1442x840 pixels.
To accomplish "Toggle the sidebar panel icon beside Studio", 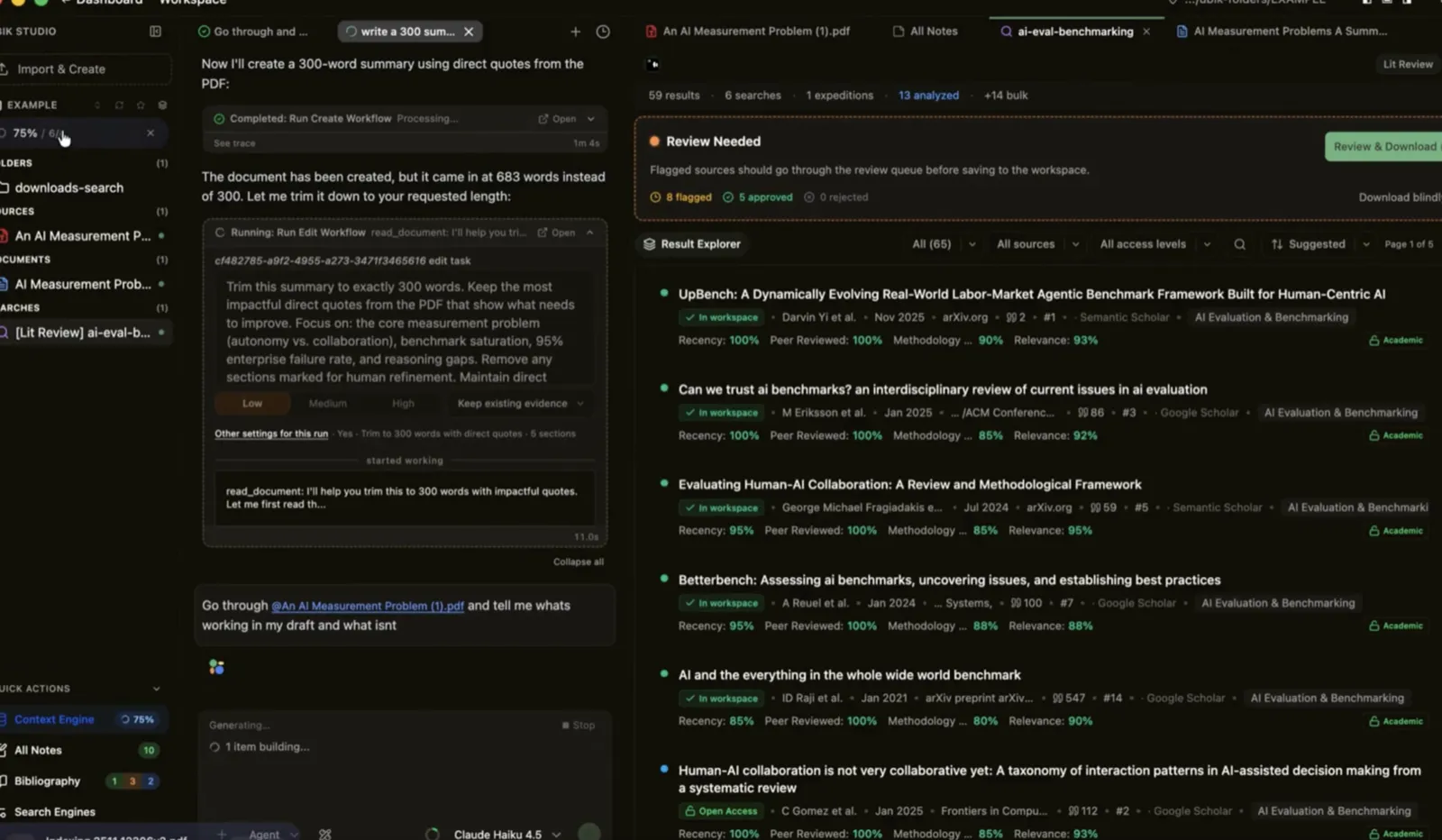I will coord(155,32).
